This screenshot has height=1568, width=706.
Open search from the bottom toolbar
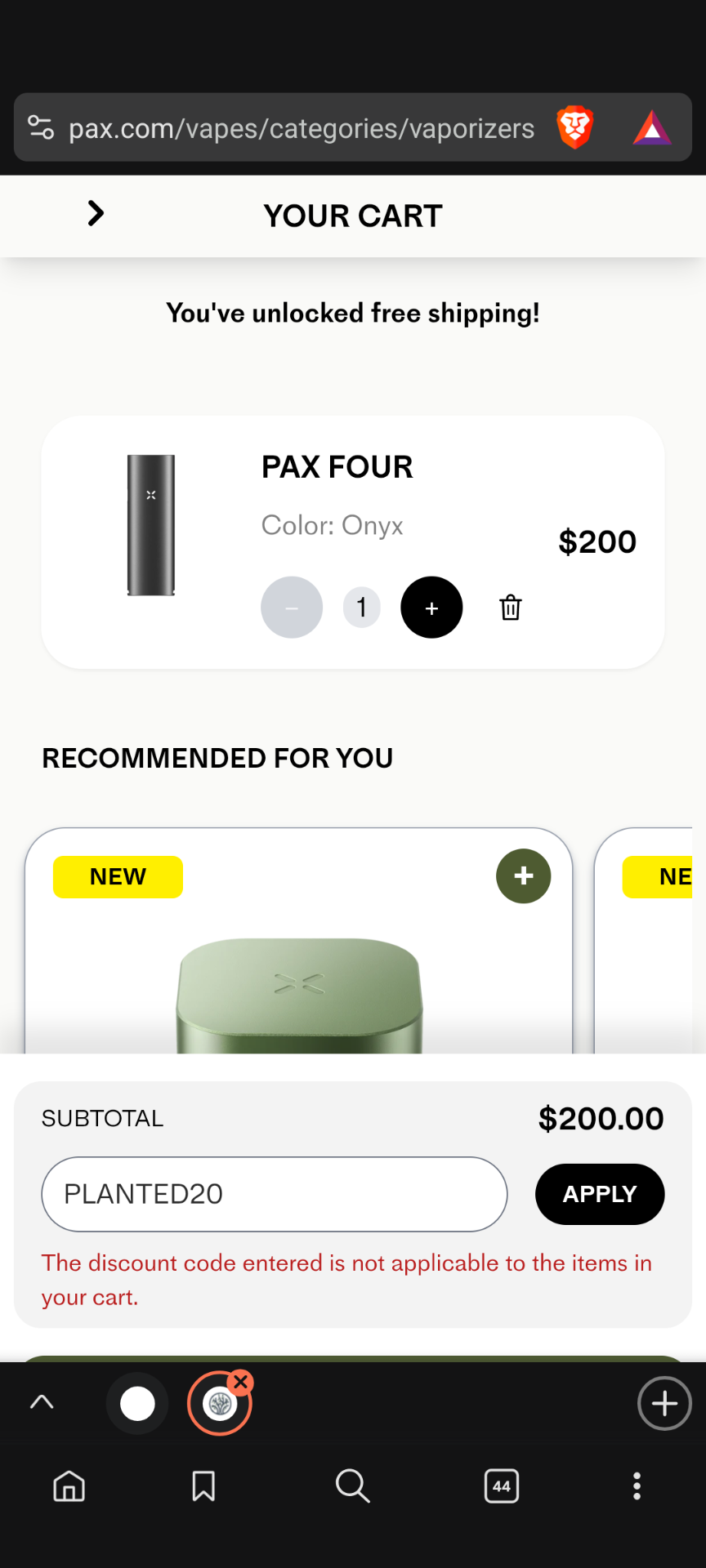[352, 1486]
